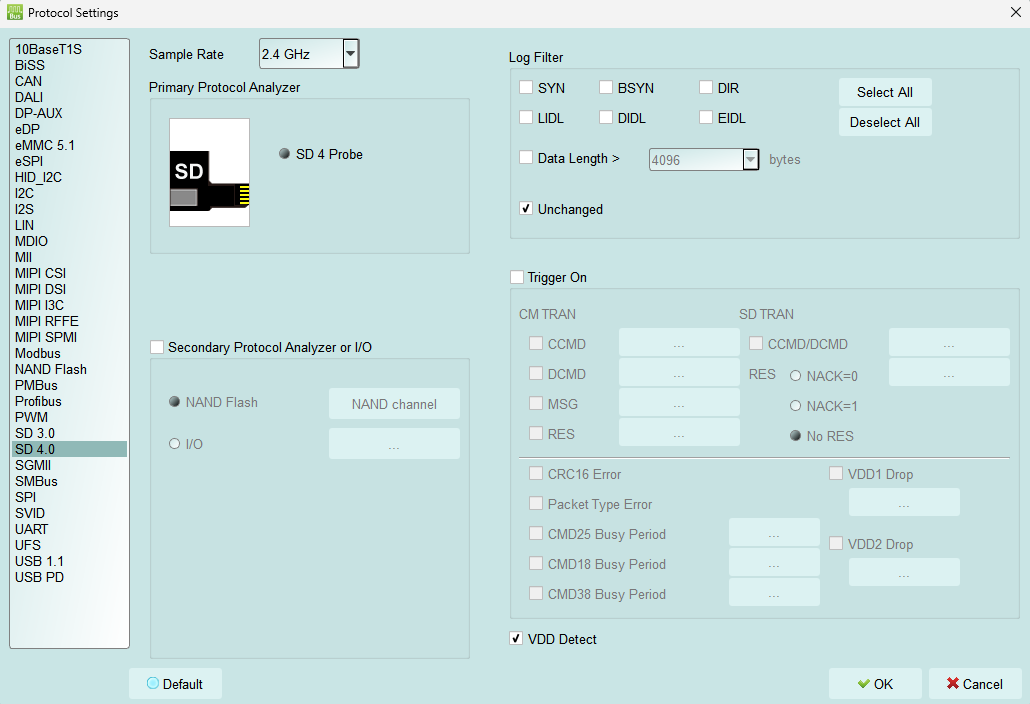Screen dimensions: 1030x704
Task: Select SD 4.0 in the protocol list
Action: click(x=70, y=449)
